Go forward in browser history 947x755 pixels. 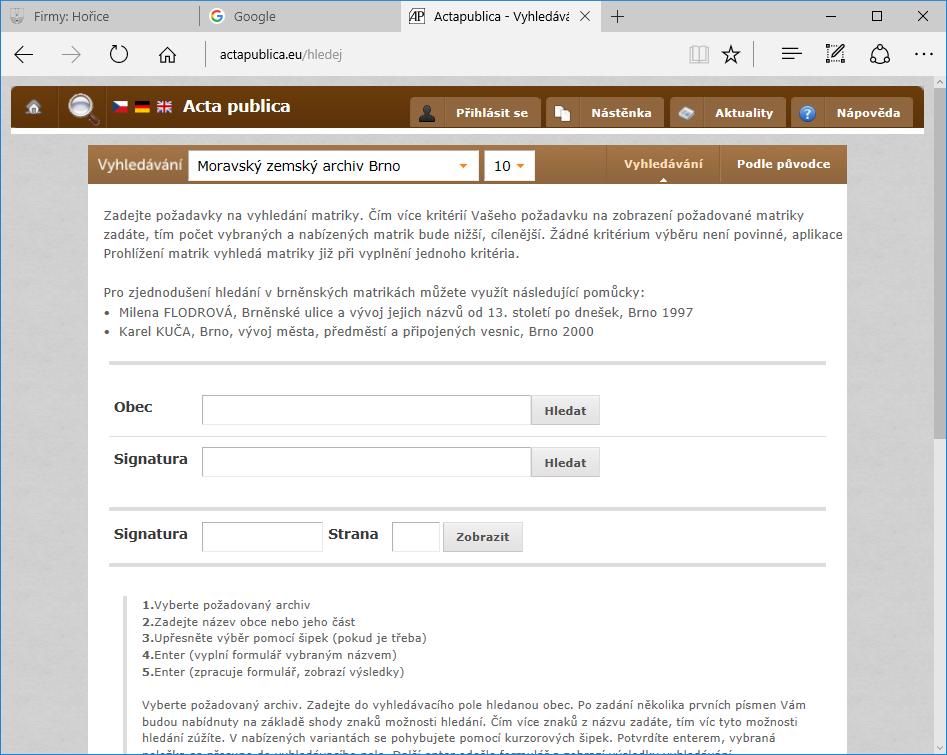pyautogui.click(x=71, y=54)
